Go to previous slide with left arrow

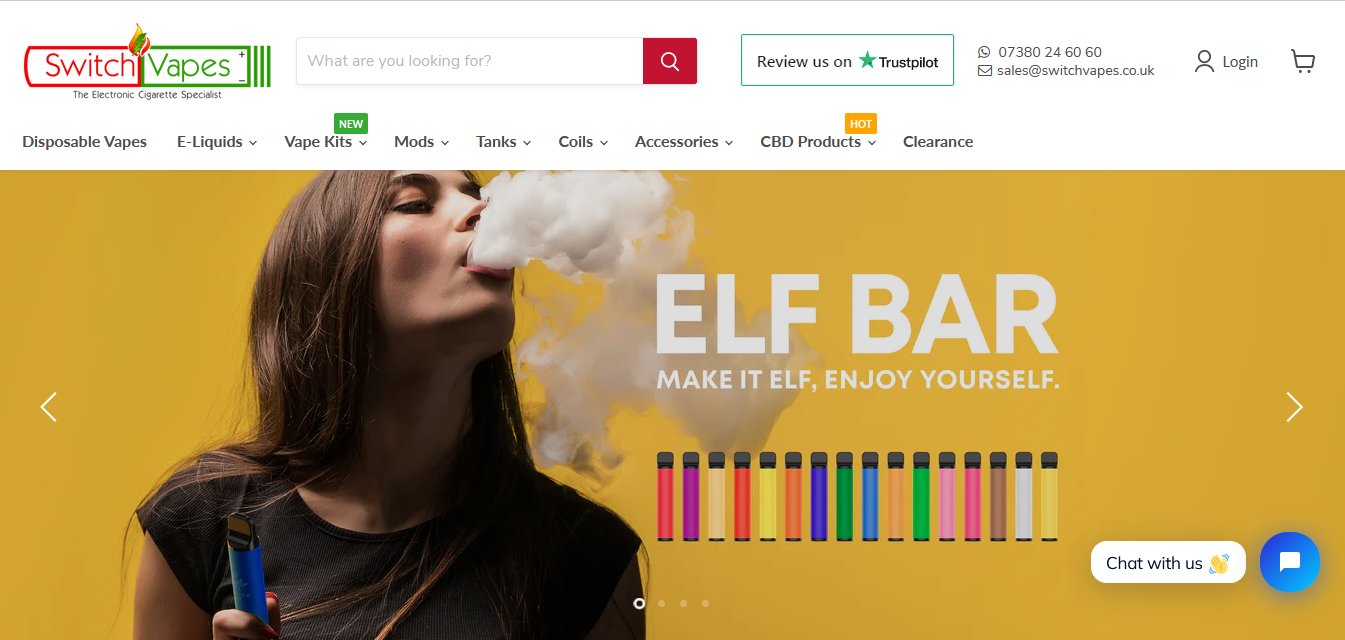pos(48,407)
